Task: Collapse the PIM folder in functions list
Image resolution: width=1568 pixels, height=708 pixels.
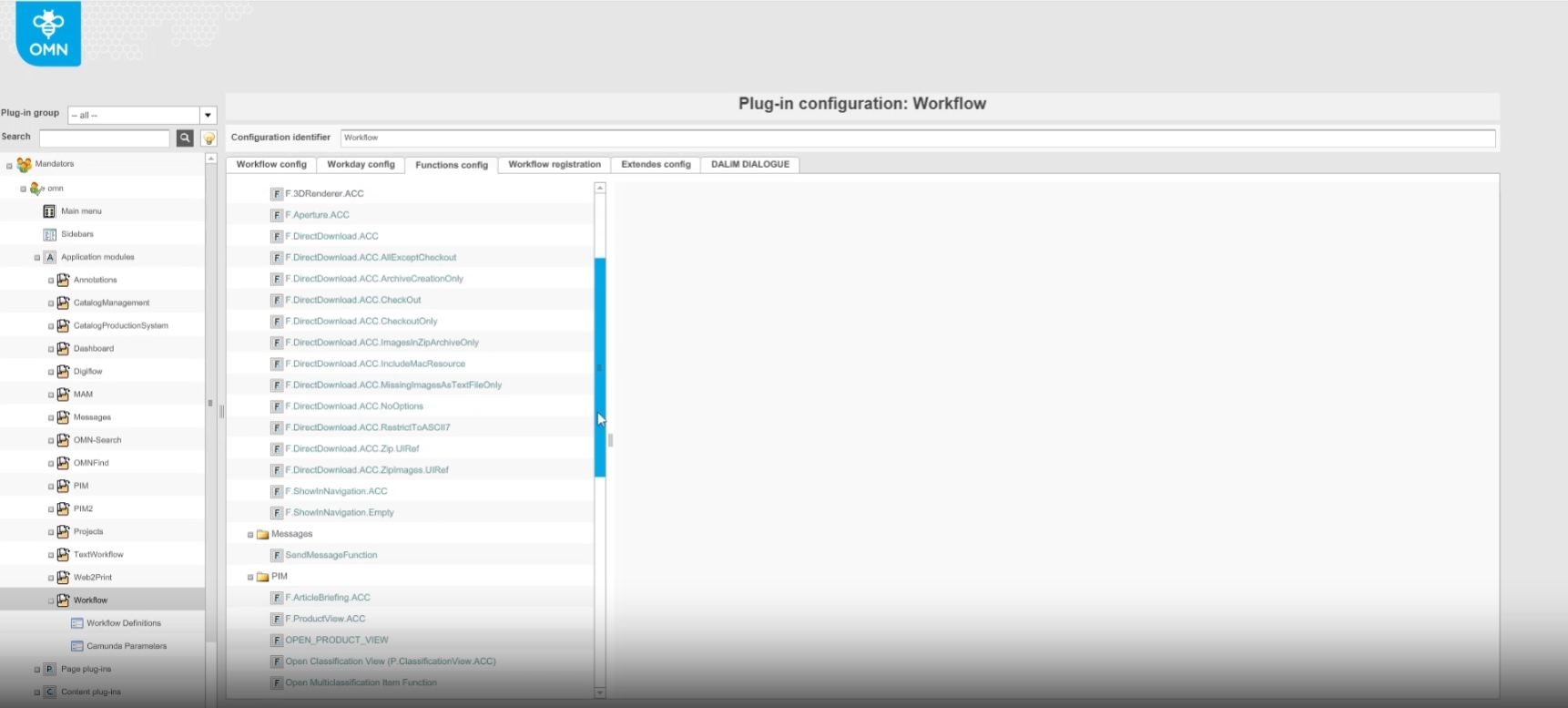Action: pyautogui.click(x=250, y=577)
